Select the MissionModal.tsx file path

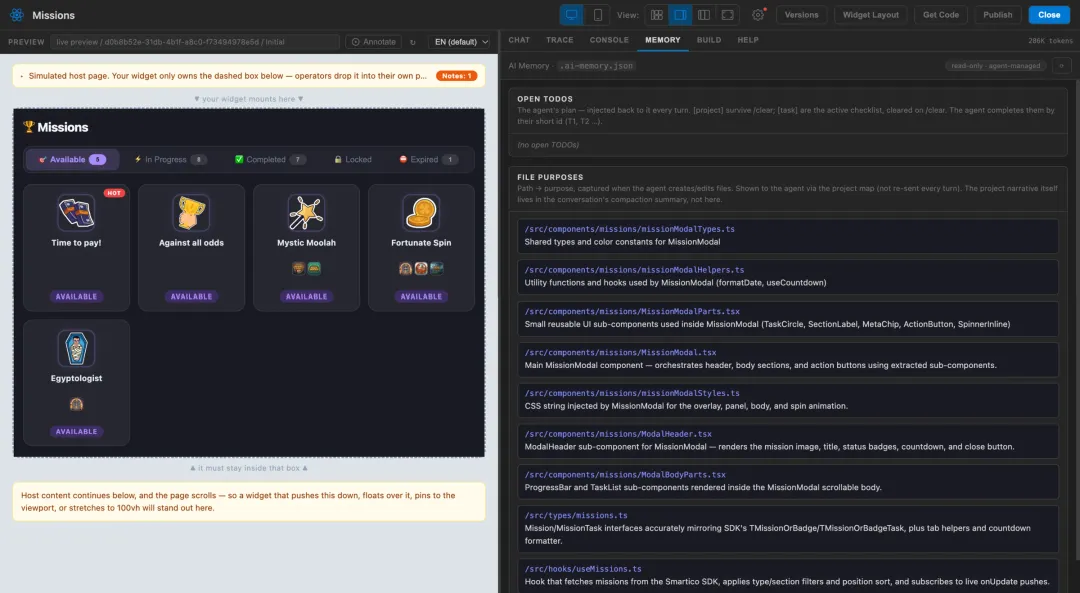(x=620, y=352)
